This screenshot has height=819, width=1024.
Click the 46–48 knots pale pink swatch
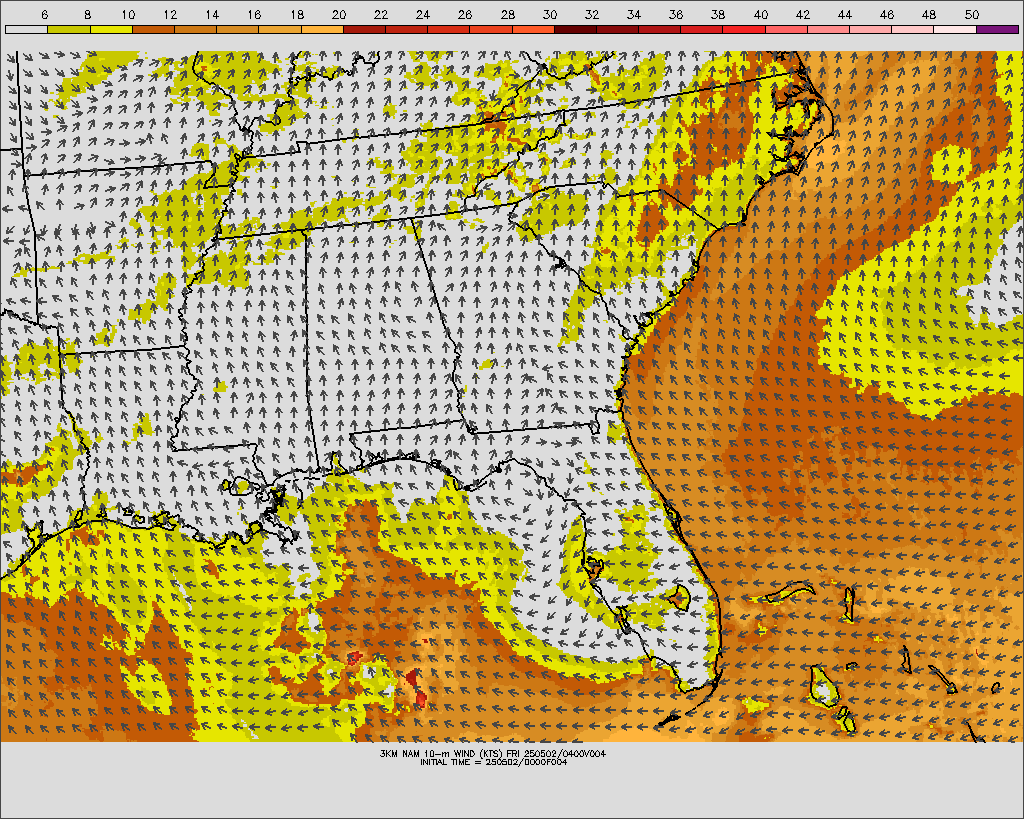click(913, 29)
